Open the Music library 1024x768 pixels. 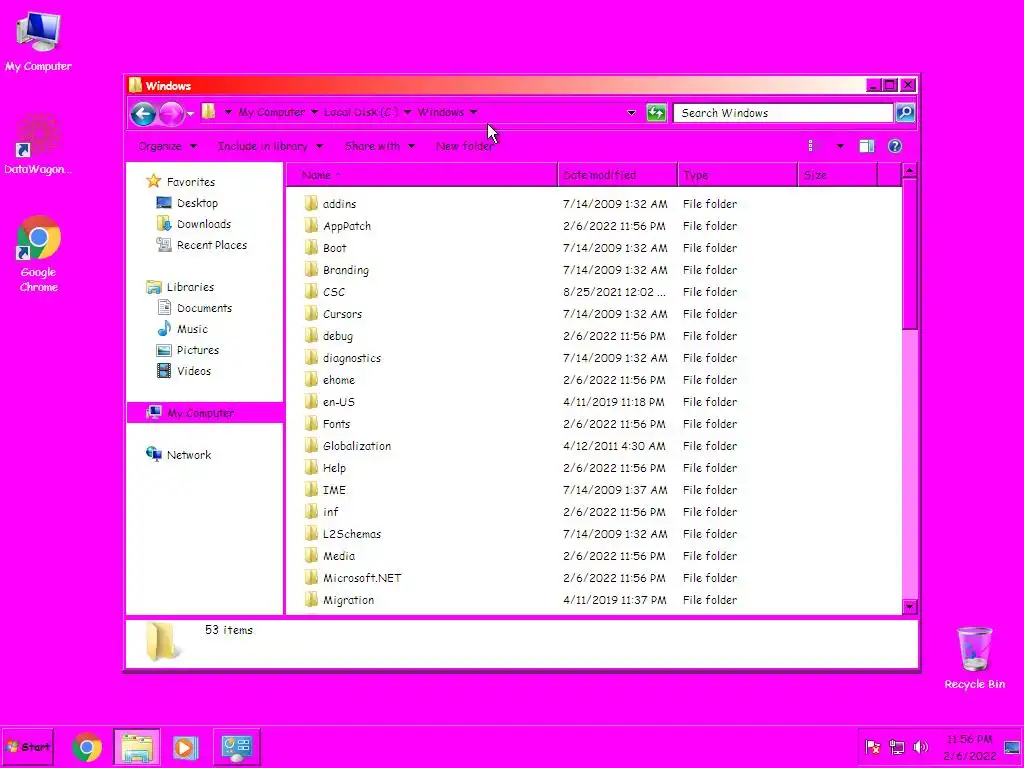tap(192, 329)
